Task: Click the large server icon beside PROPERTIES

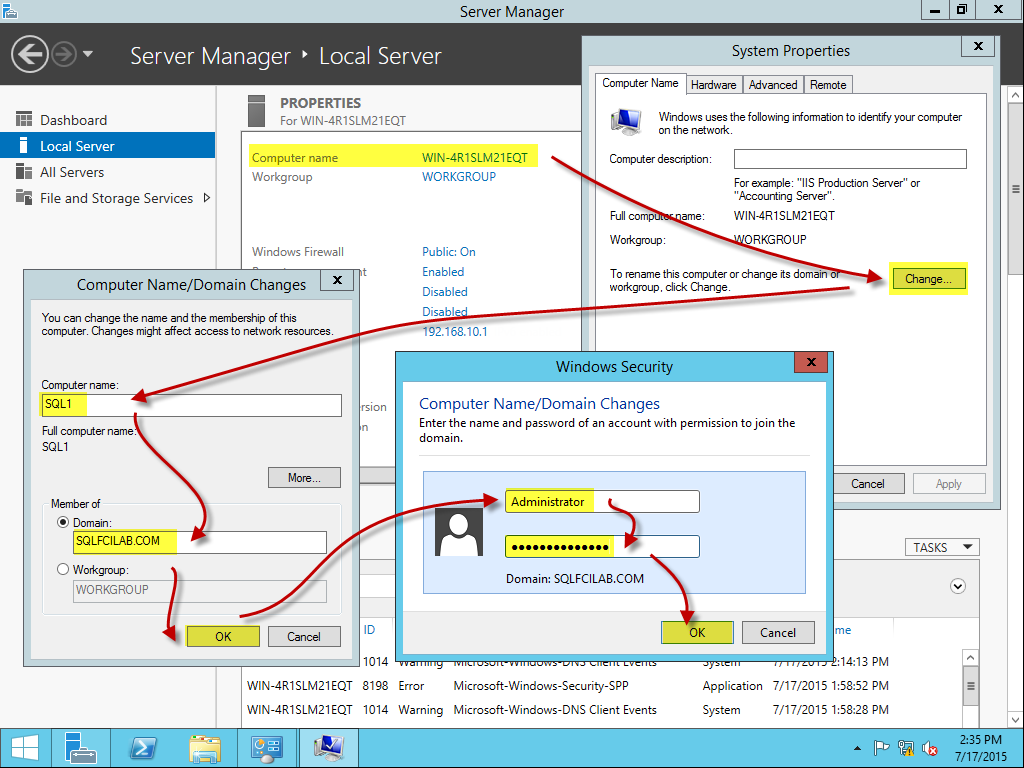Action: pyautogui.click(x=257, y=110)
